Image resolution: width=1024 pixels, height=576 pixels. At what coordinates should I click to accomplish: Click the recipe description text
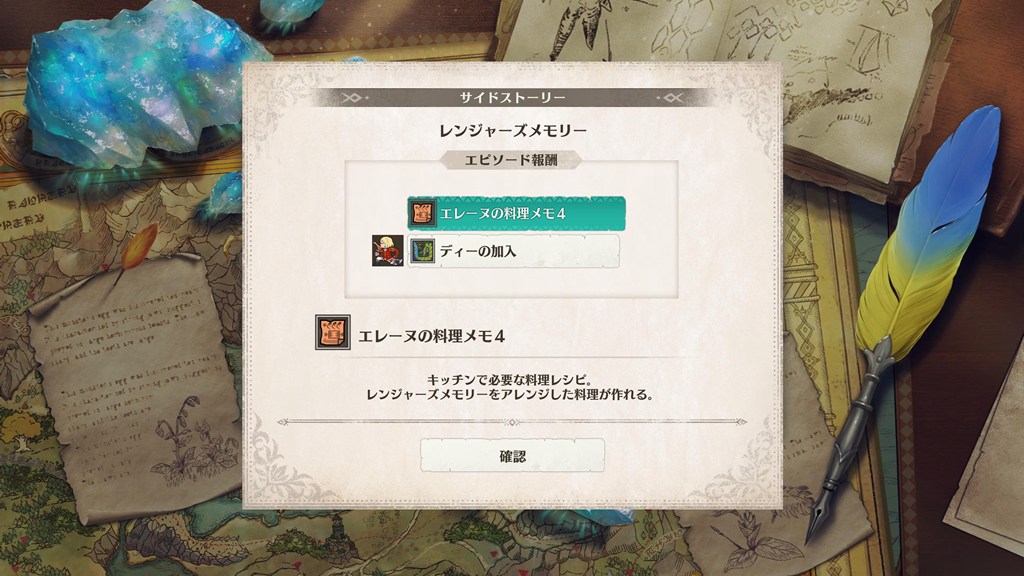click(x=510, y=387)
